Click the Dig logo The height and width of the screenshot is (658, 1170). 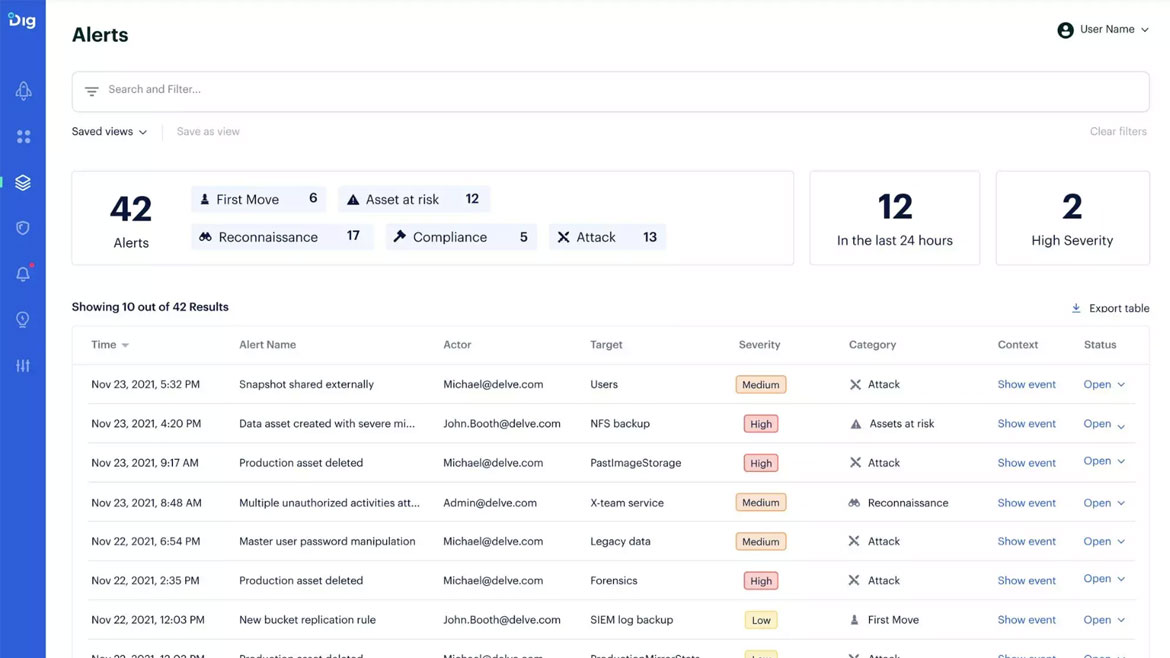tap(22, 20)
